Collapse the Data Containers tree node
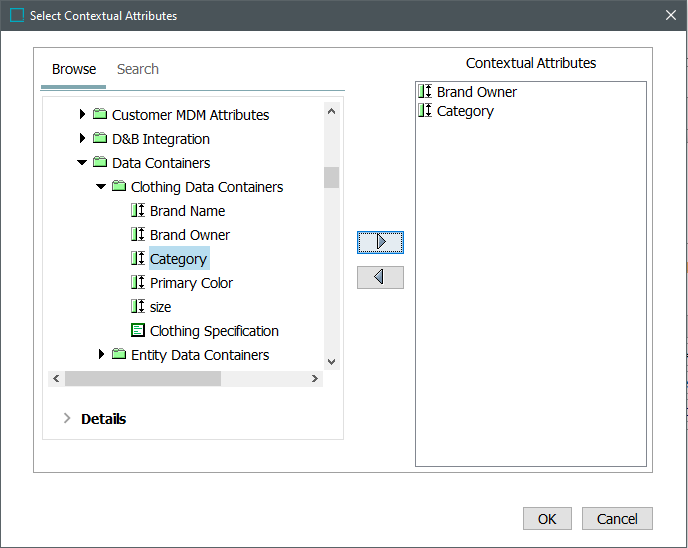This screenshot has height=548, width=688. pyautogui.click(x=82, y=163)
